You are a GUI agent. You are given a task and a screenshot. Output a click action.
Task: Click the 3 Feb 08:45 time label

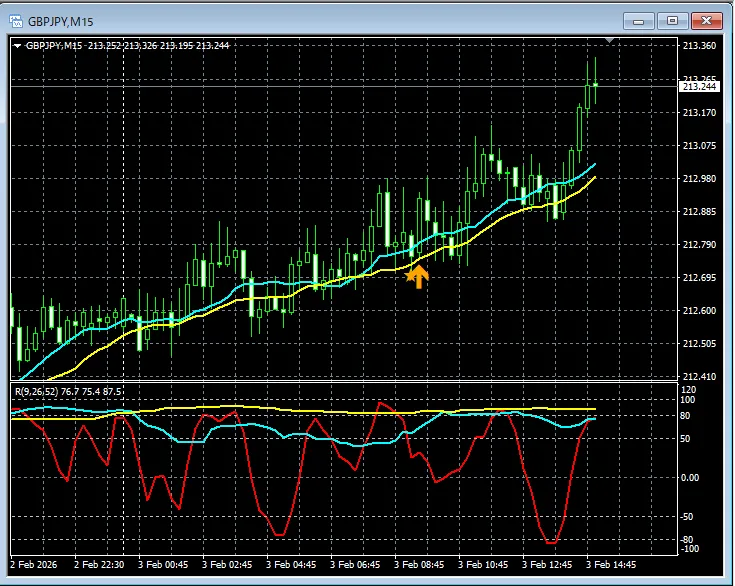(x=420, y=565)
